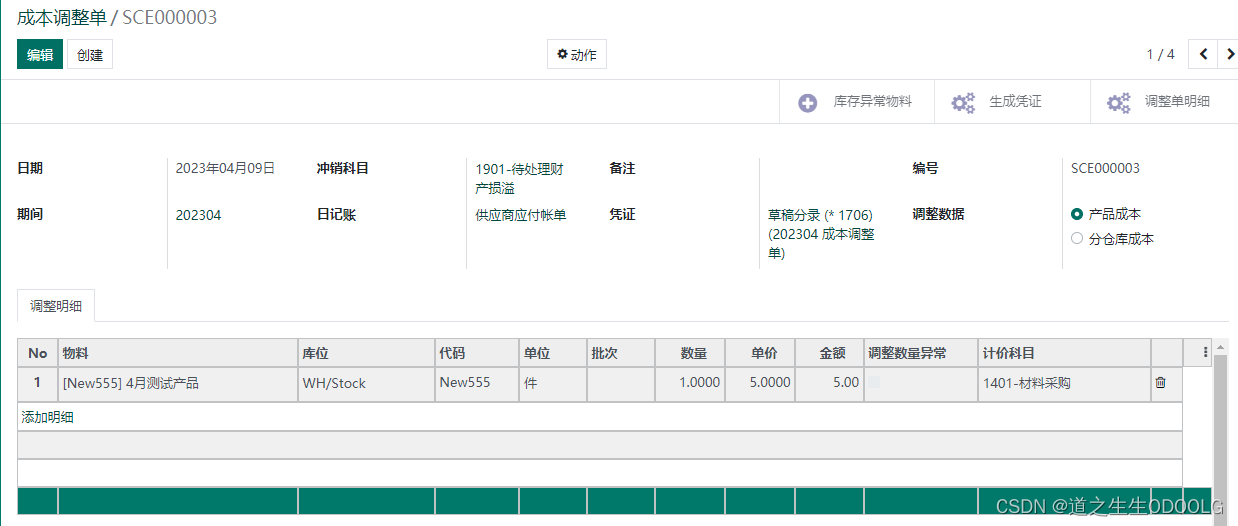
Task: Open 供应商应付帐单 journal link
Action: [x=521, y=215]
